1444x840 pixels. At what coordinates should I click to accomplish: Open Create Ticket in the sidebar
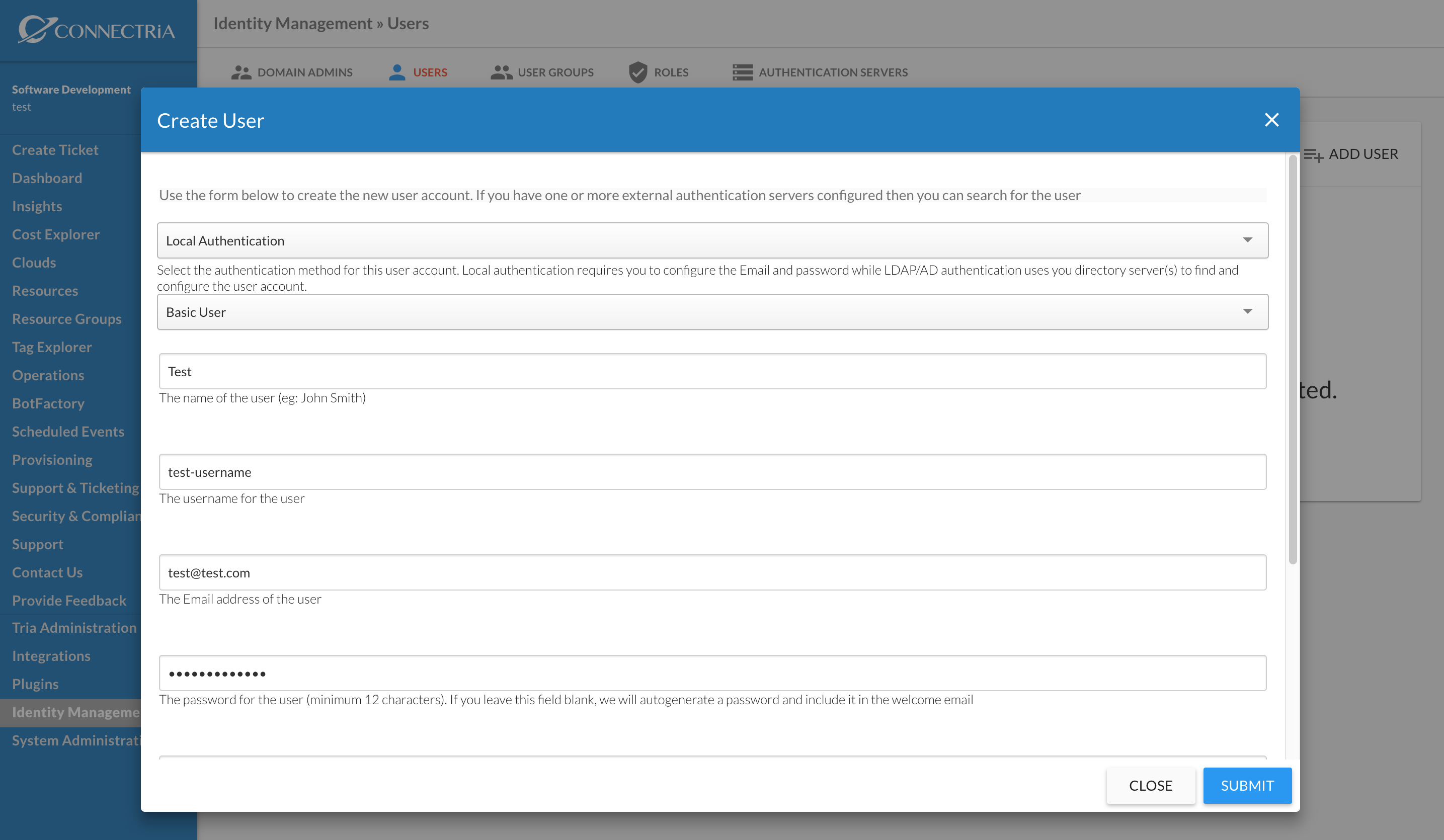point(55,149)
